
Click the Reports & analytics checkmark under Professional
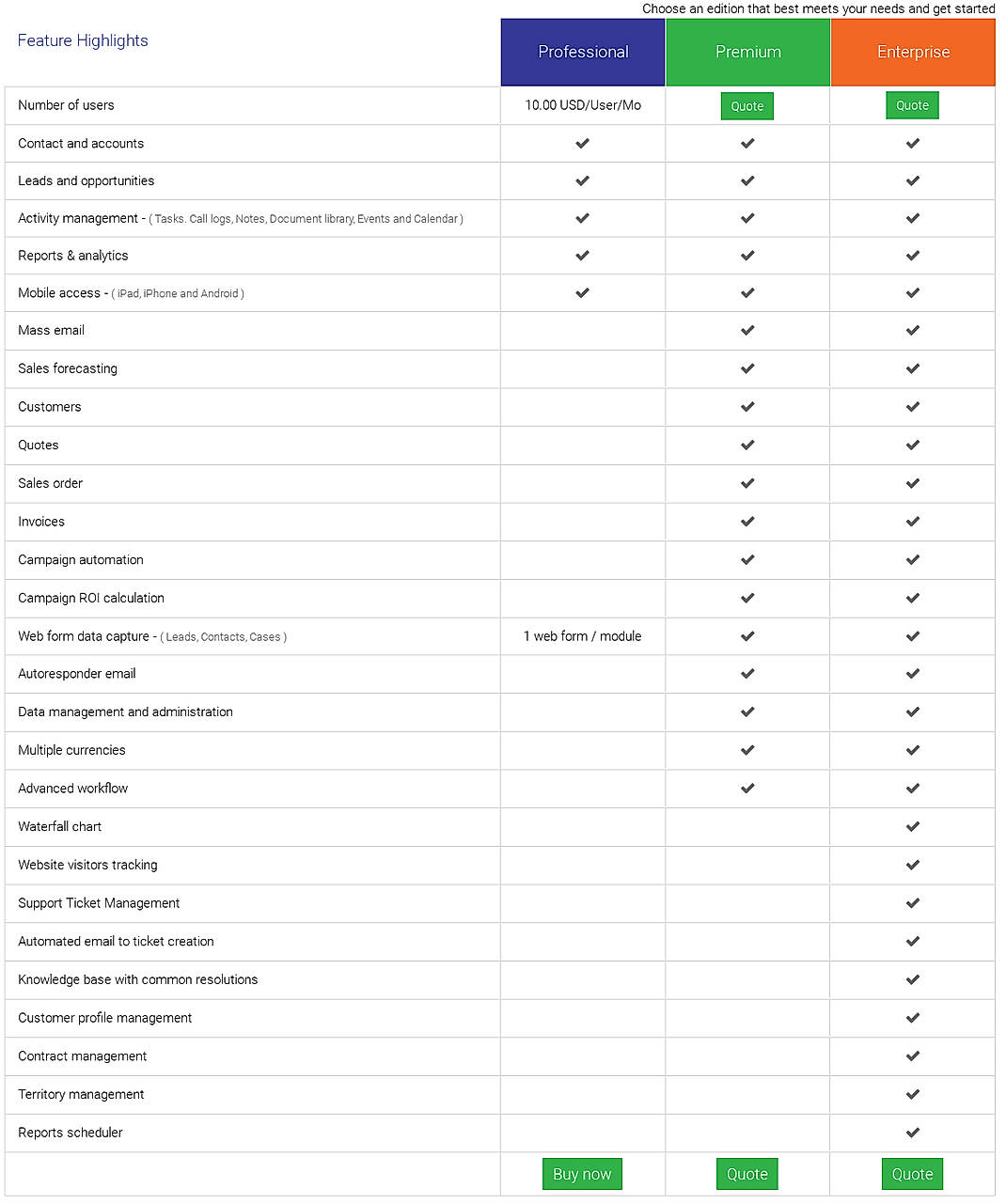tap(582, 255)
